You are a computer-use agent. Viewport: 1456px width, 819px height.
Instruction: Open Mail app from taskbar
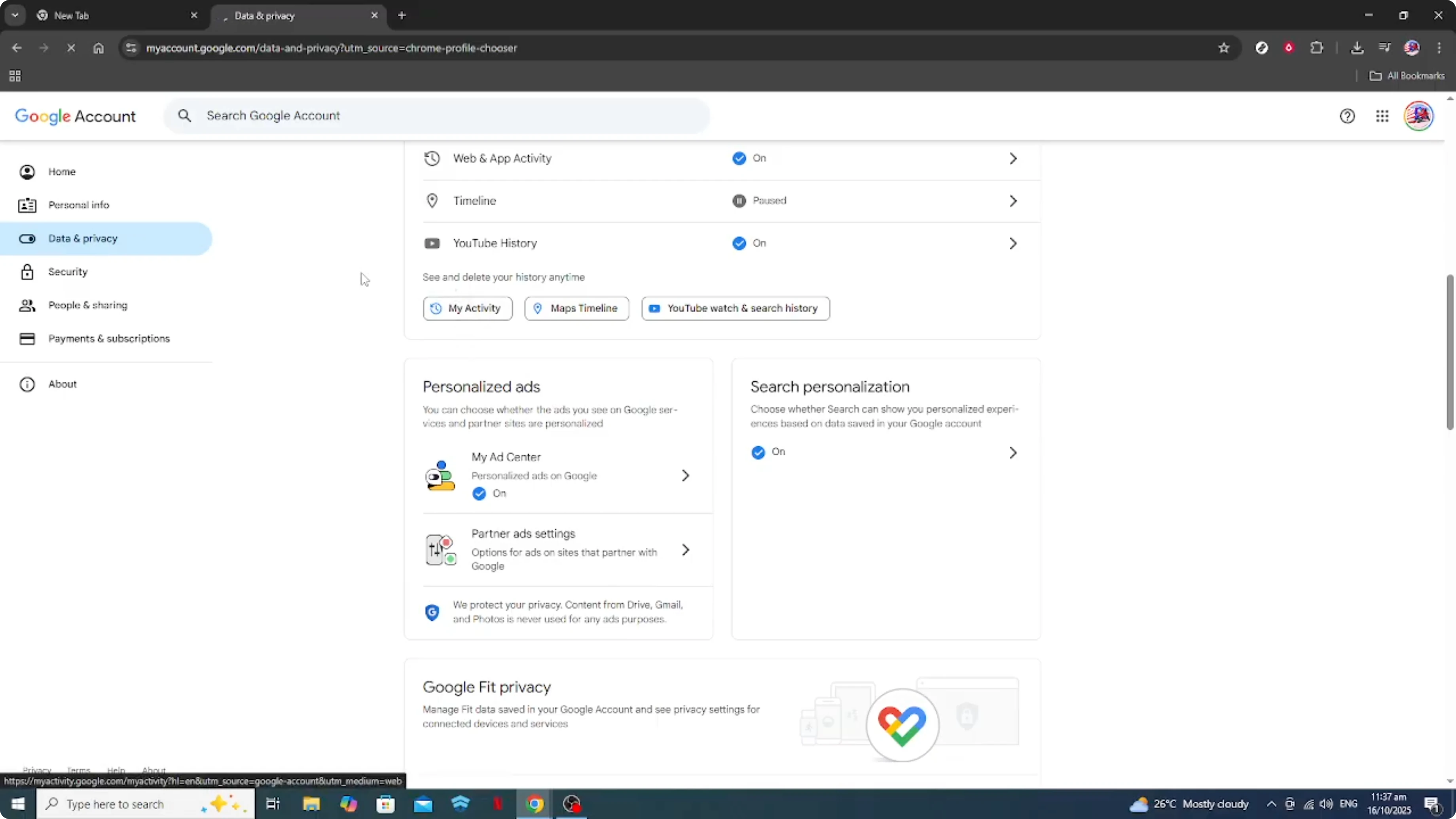pyautogui.click(x=423, y=804)
